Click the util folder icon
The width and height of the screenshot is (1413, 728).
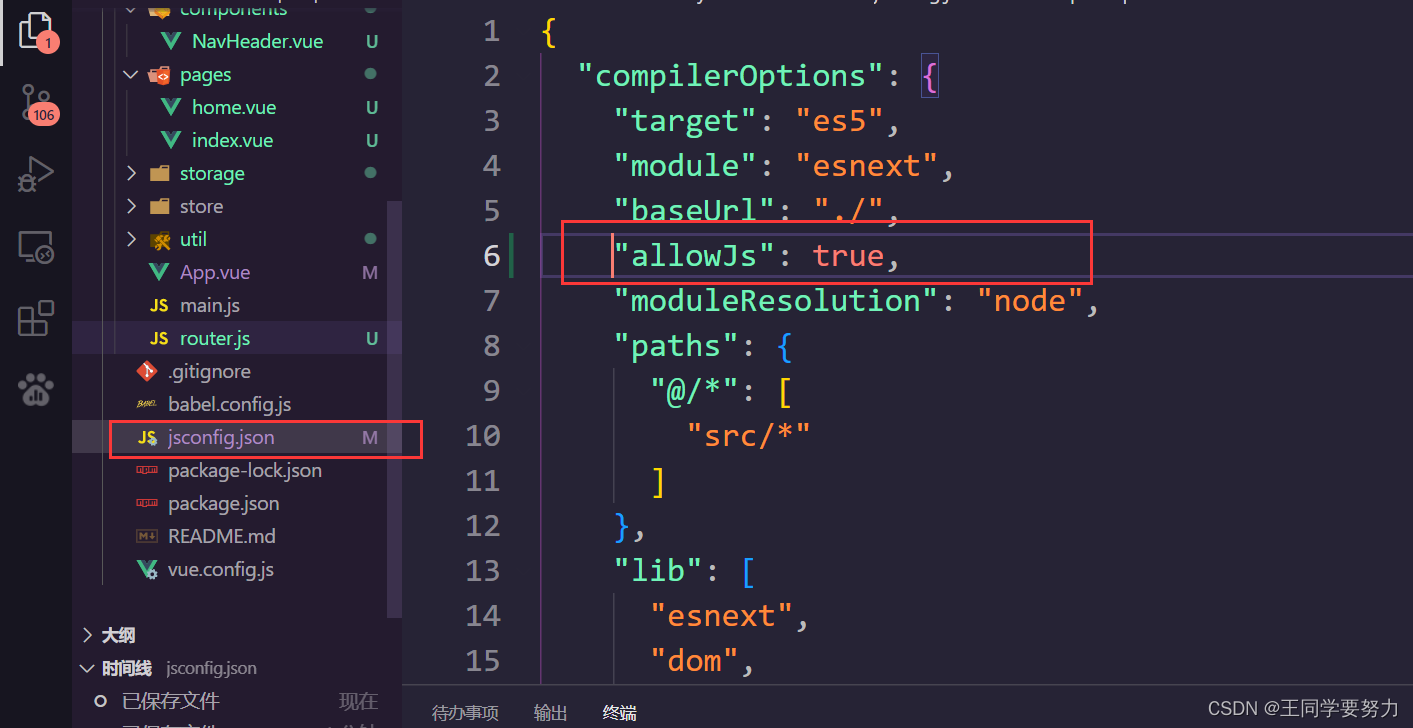[x=159, y=240]
